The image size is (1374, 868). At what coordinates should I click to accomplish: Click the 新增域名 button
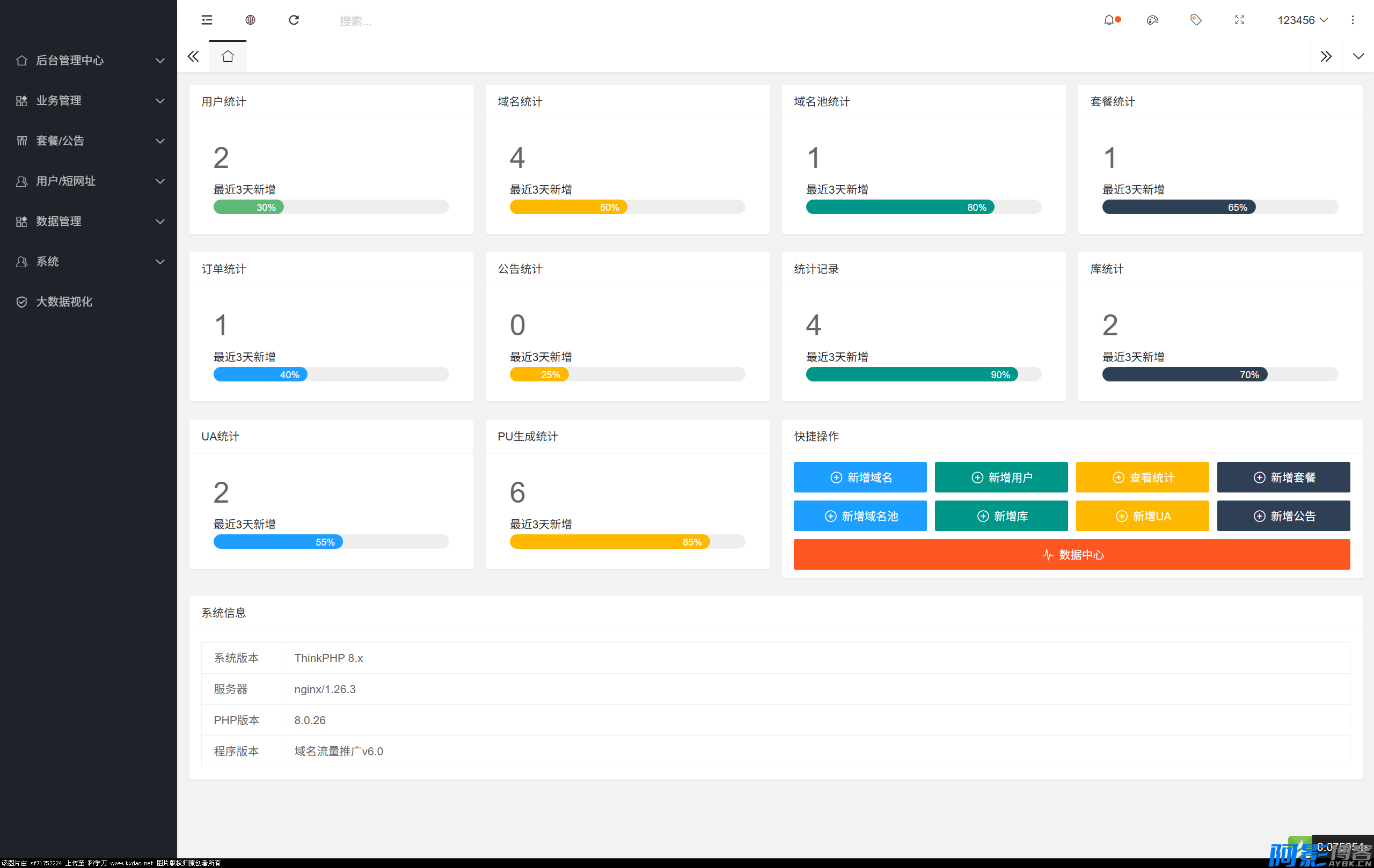860,477
